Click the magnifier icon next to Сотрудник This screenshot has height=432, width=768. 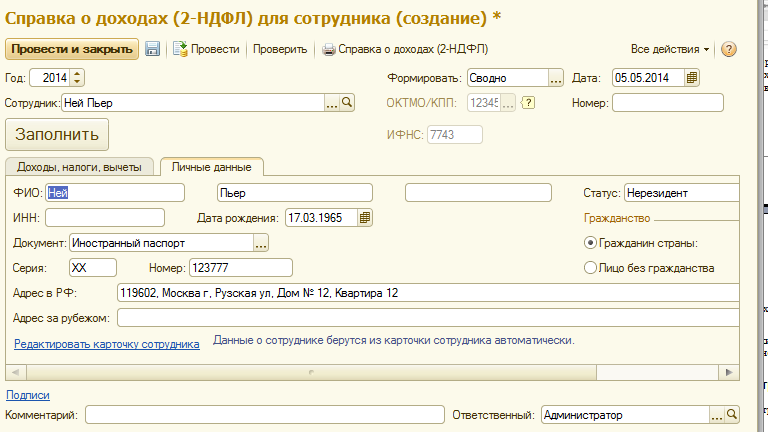348,102
